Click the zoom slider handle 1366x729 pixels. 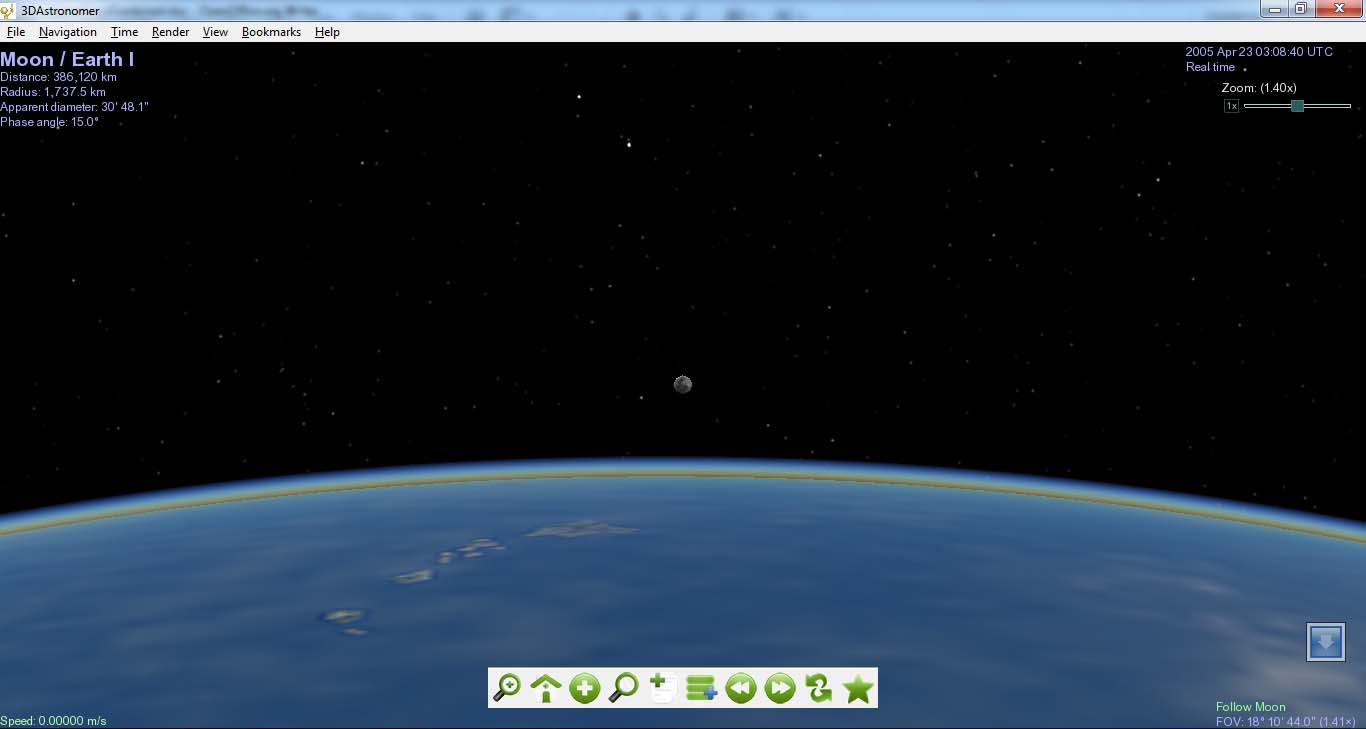(x=1297, y=106)
